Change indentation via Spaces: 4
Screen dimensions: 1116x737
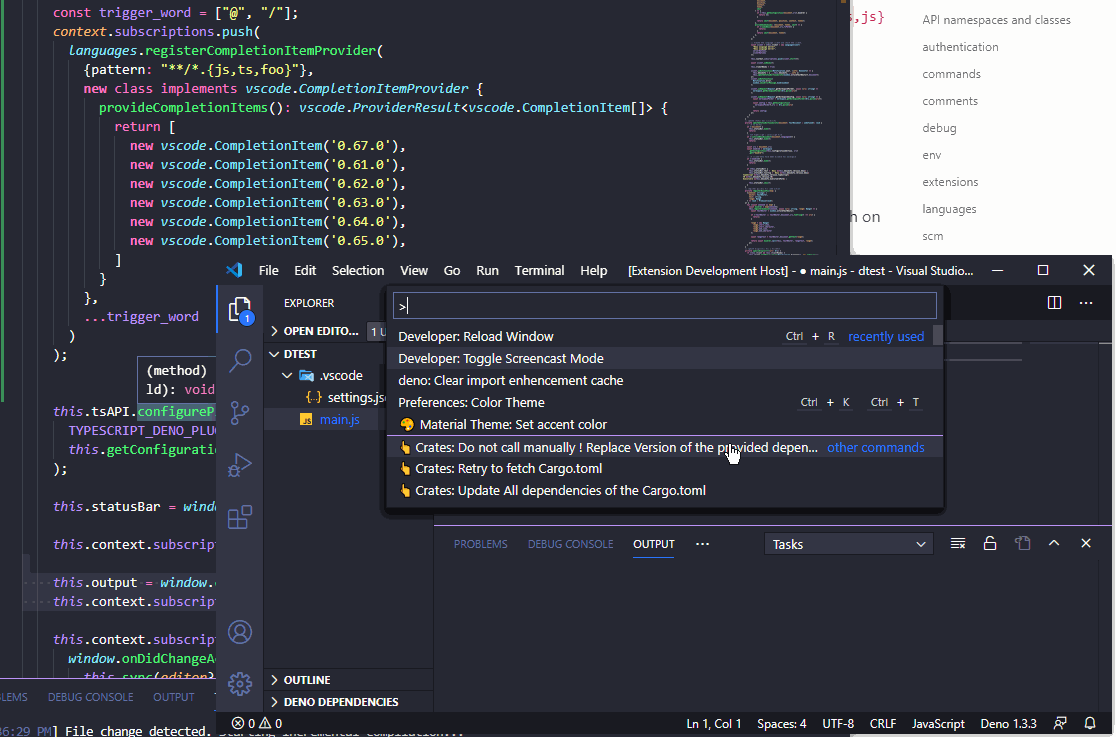pyautogui.click(x=781, y=723)
